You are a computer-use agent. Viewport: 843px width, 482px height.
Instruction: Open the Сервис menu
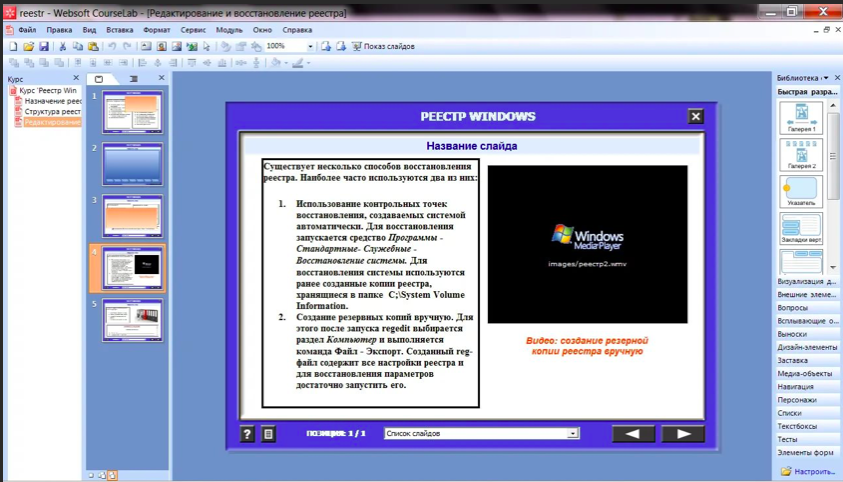click(193, 30)
